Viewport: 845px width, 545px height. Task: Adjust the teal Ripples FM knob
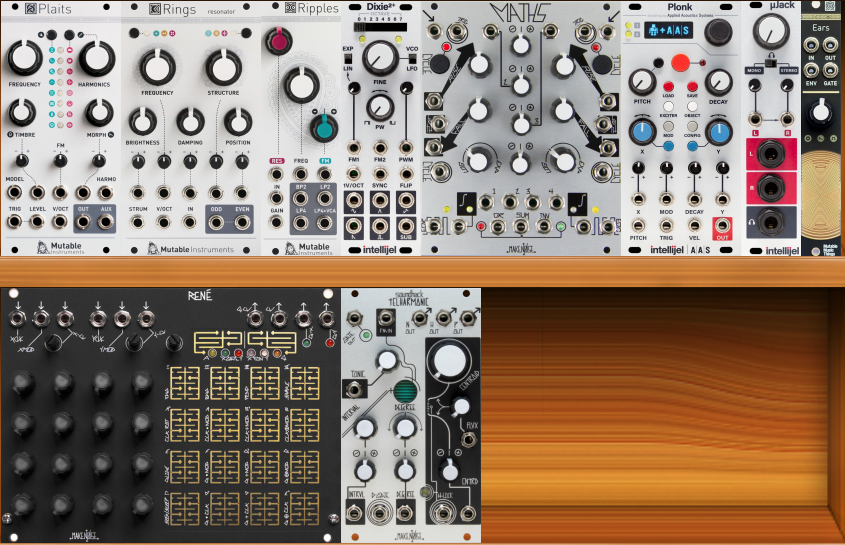tap(324, 128)
